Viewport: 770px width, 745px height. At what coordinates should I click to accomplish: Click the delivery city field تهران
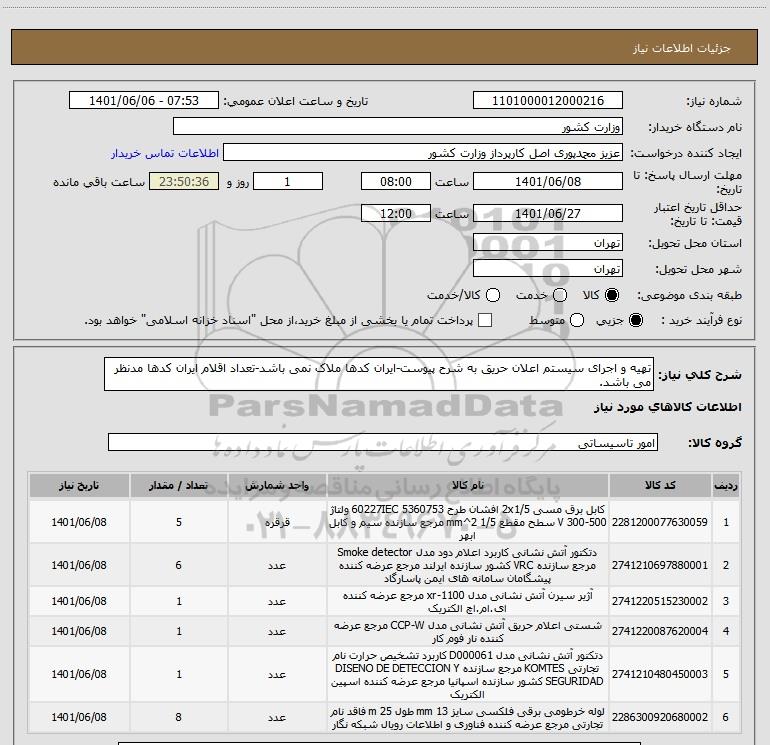548,269
